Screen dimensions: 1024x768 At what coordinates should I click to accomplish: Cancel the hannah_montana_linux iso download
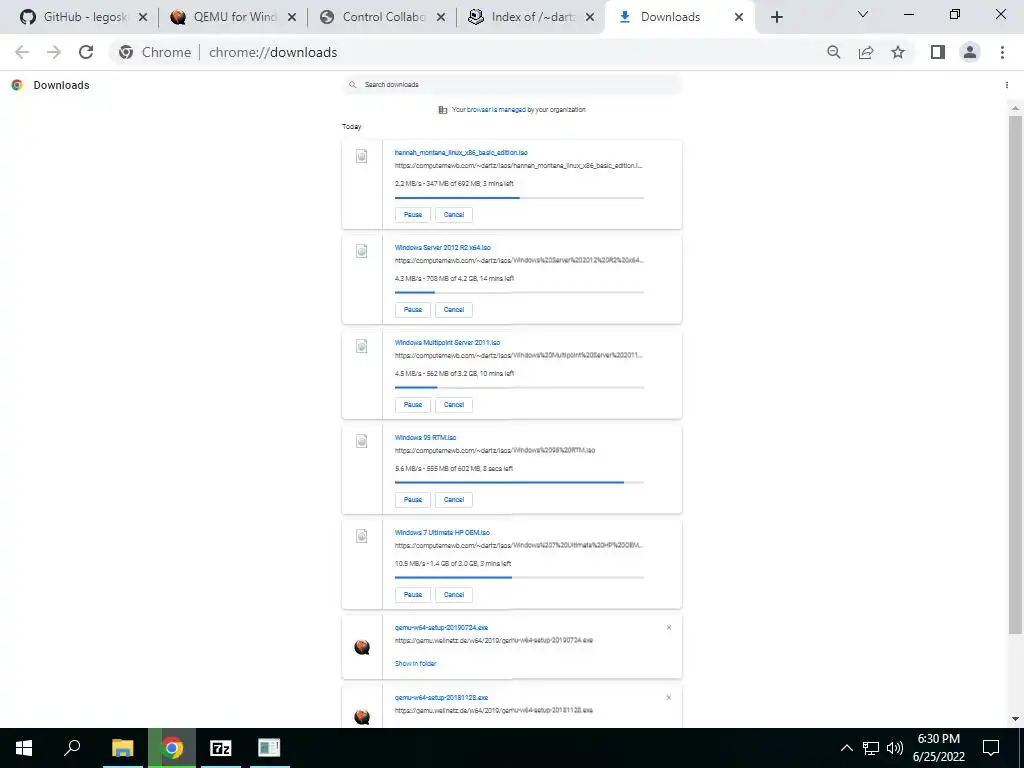[x=454, y=215]
